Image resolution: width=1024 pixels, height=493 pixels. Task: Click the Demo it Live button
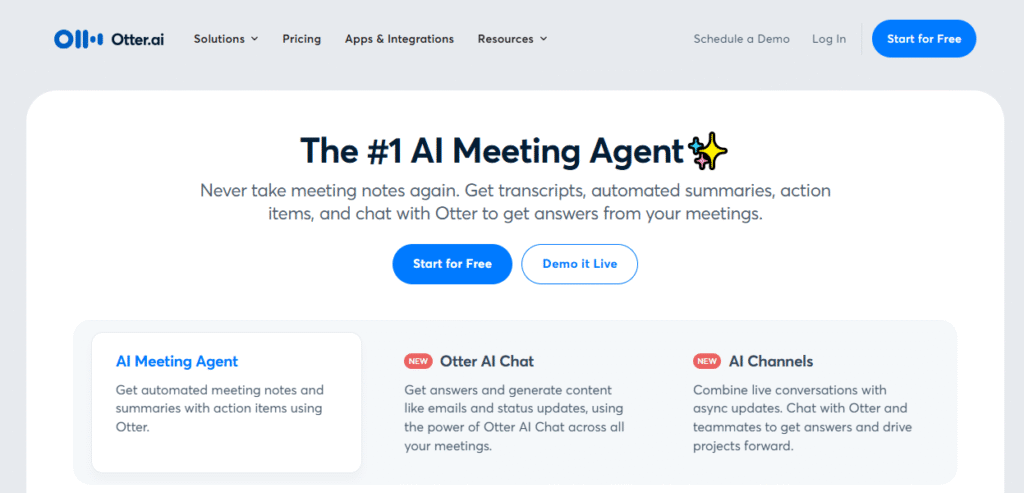tap(579, 264)
